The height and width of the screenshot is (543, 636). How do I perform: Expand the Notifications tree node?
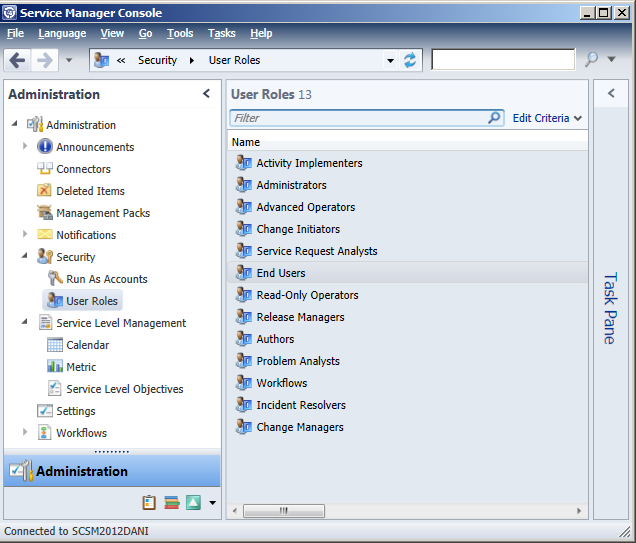coord(25,234)
